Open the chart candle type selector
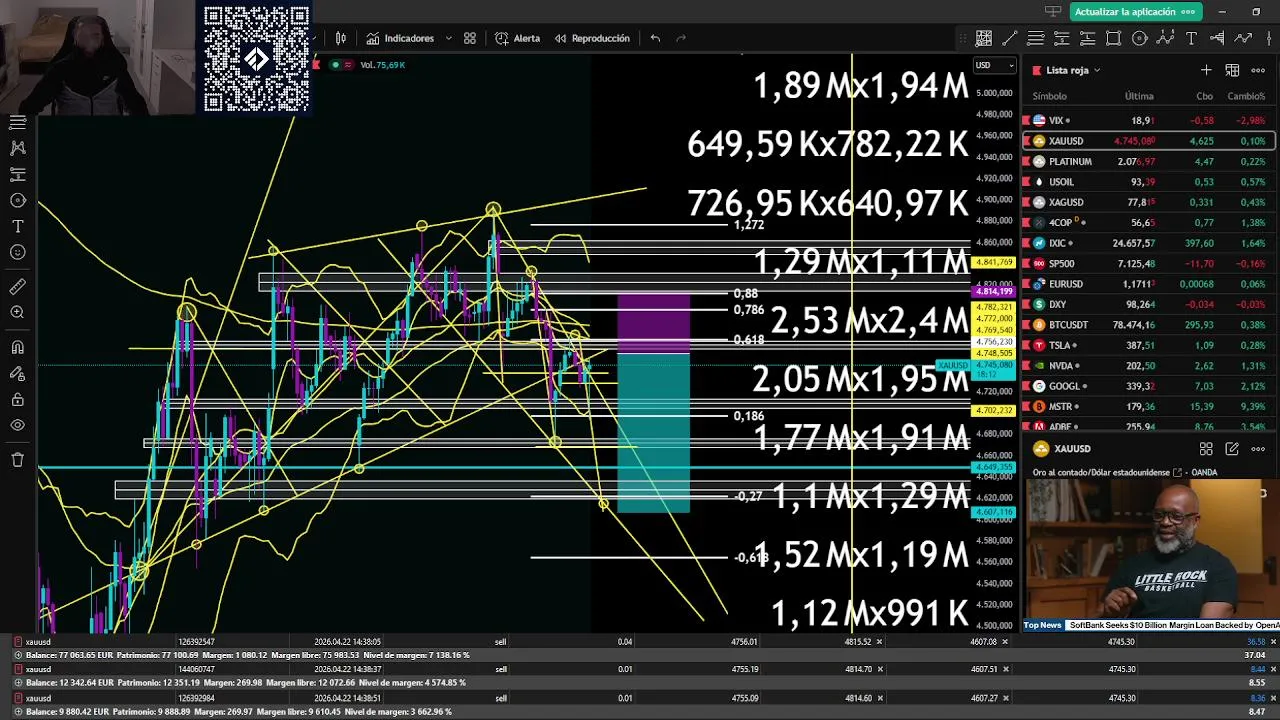 click(x=341, y=38)
